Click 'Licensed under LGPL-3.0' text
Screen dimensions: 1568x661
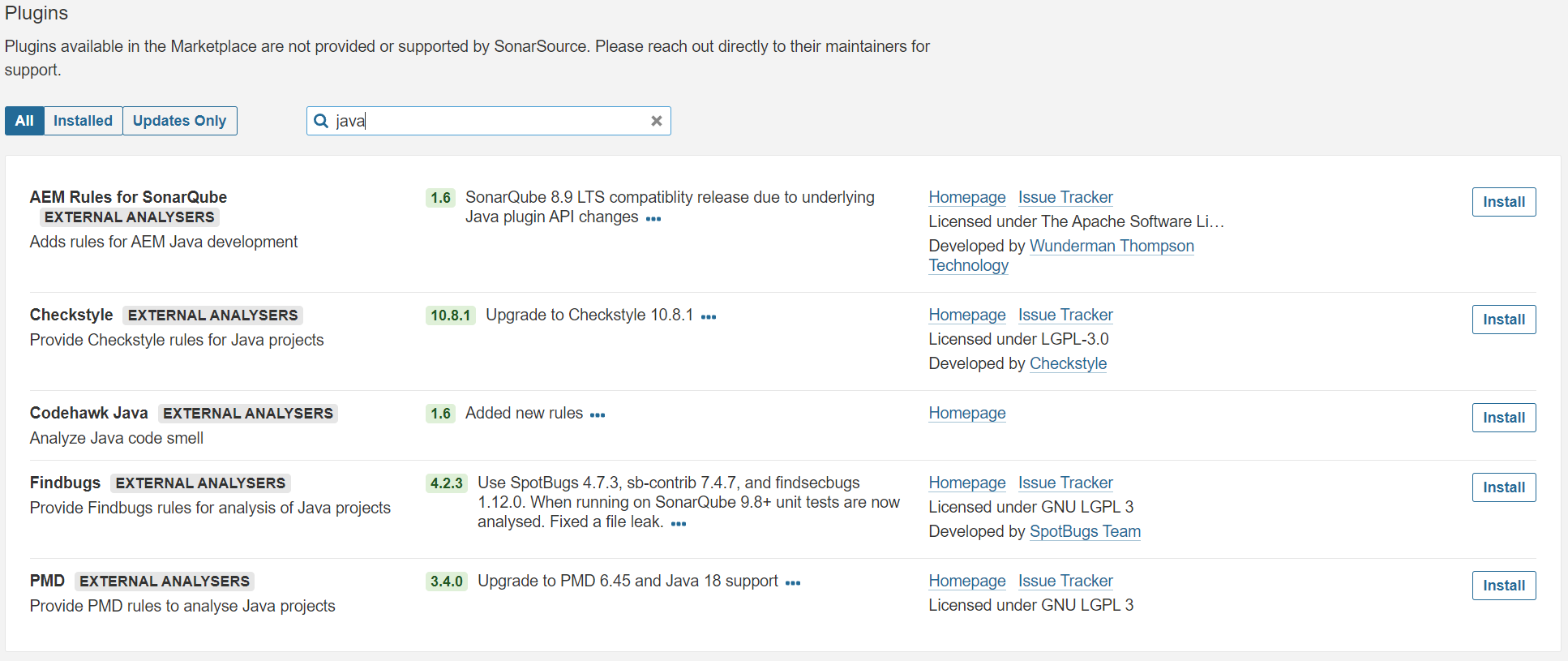[x=1018, y=339]
